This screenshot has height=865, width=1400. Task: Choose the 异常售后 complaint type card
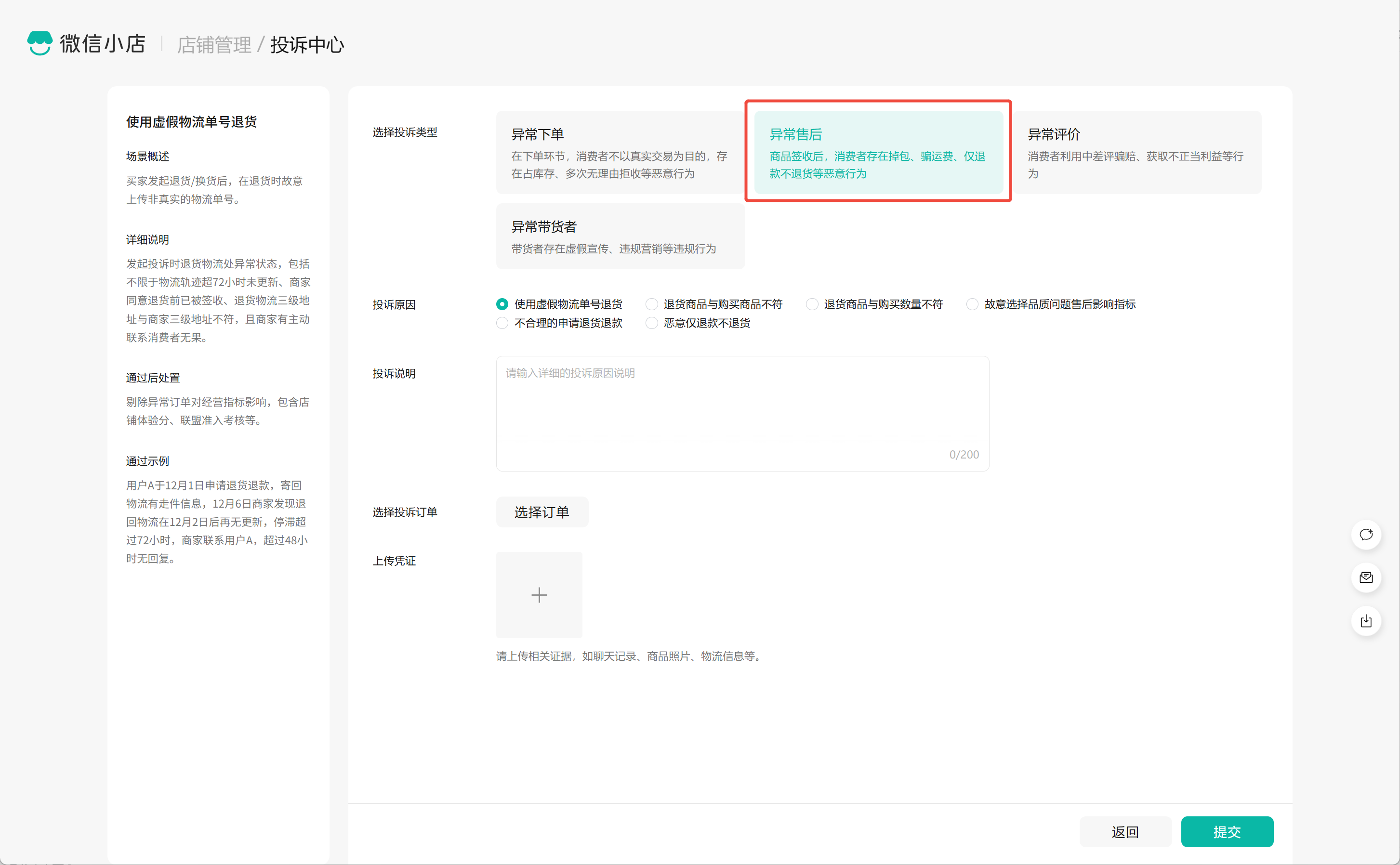[x=878, y=152]
